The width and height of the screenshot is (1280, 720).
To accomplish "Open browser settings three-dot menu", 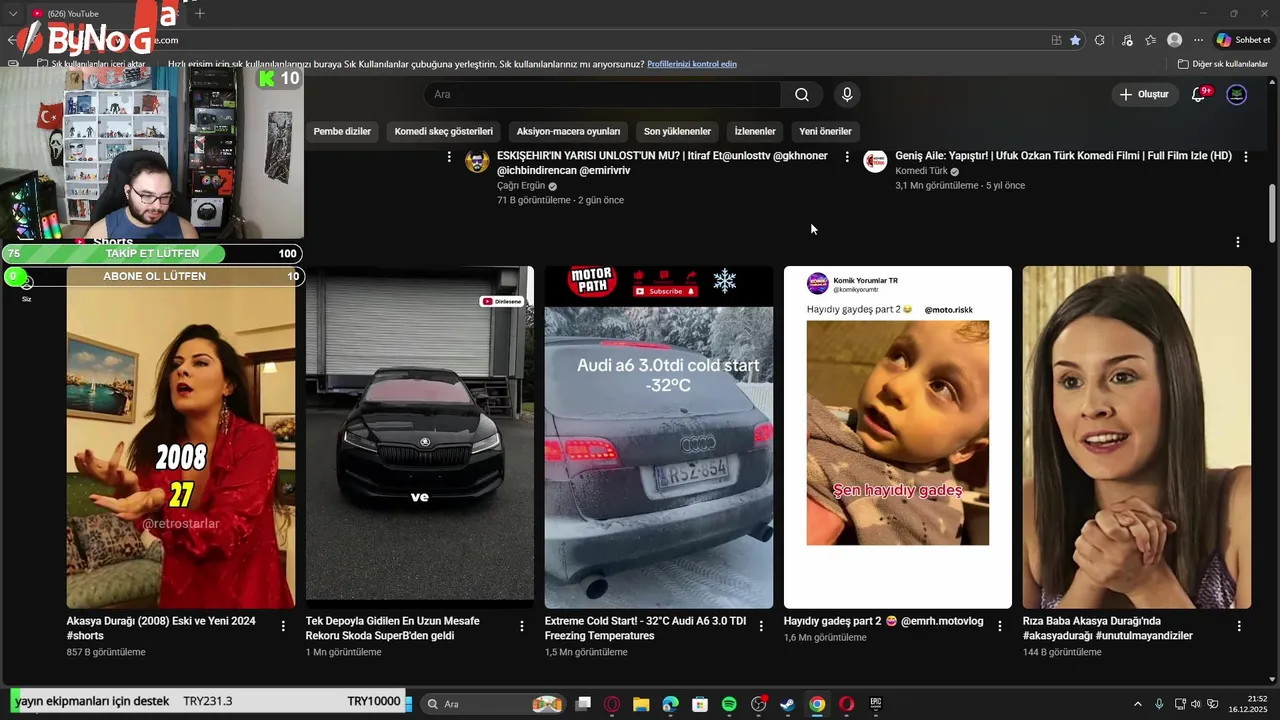I will 1199,40.
